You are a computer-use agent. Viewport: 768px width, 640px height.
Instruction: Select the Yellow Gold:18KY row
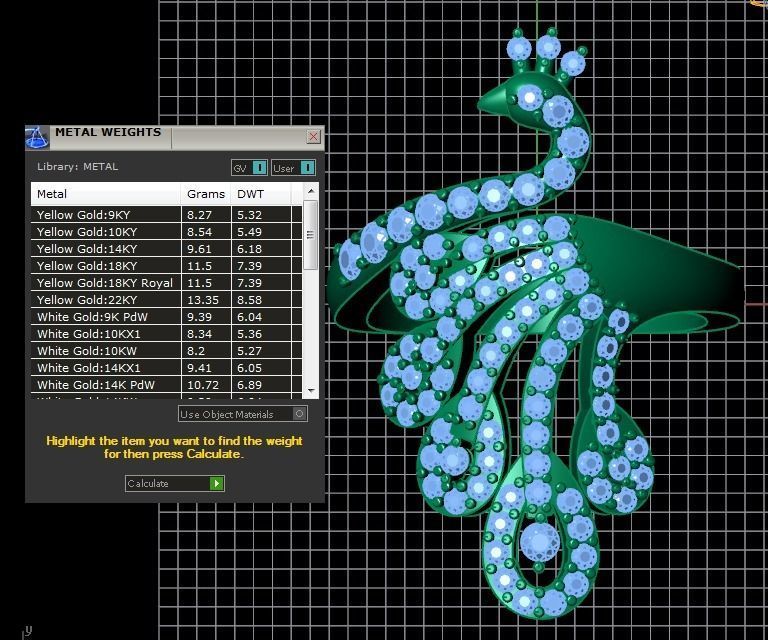click(167, 266)
